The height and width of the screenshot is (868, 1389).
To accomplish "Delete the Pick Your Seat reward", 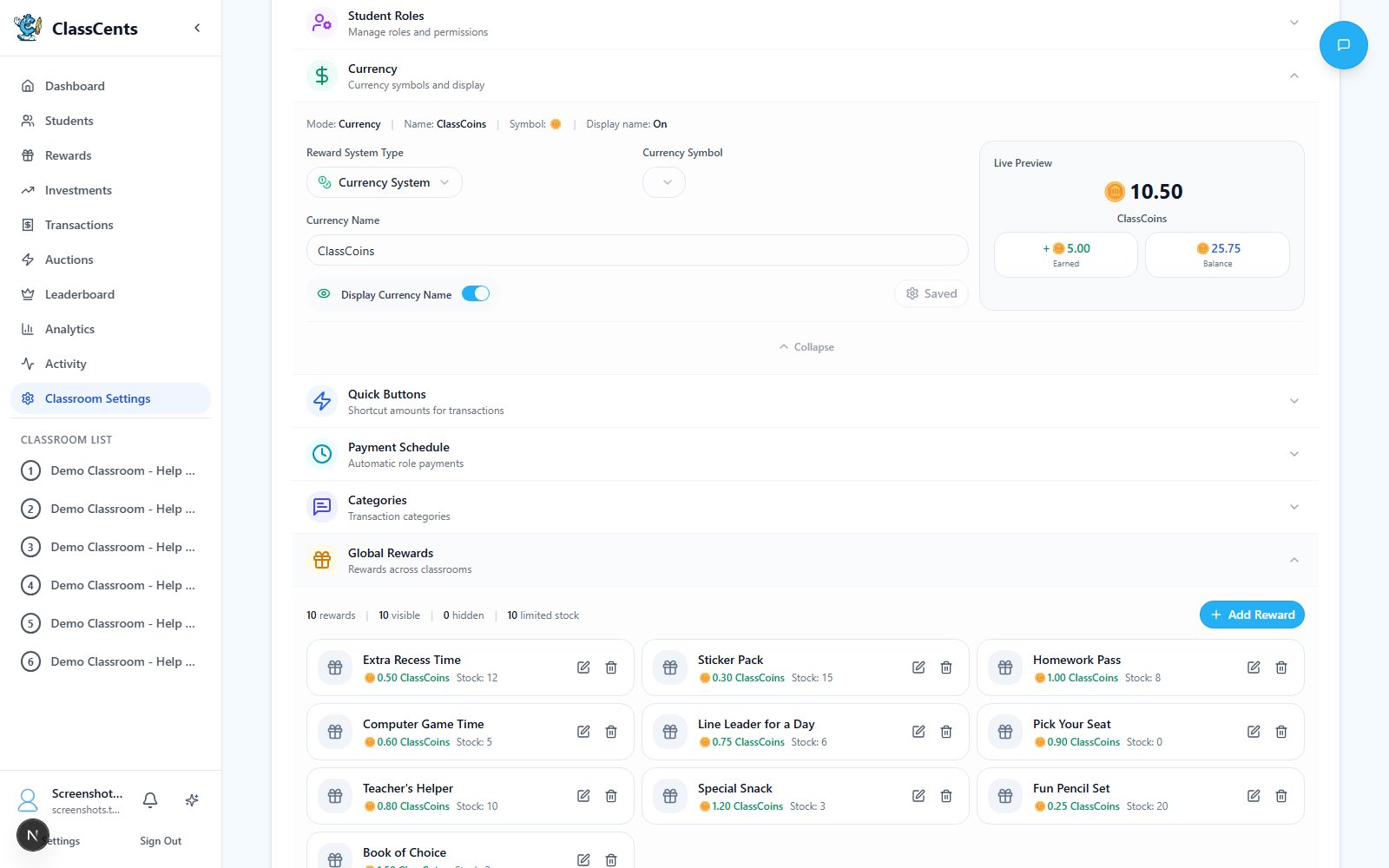I will 1281,732.
